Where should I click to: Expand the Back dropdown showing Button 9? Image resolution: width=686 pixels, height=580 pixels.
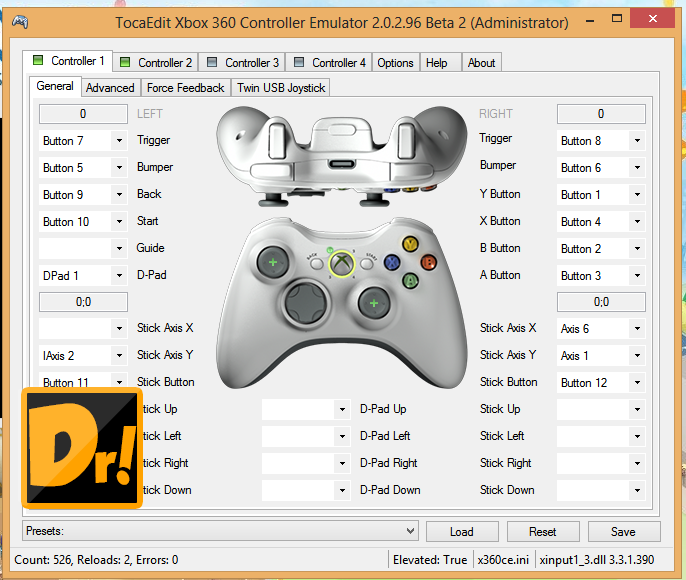point(83,195)
